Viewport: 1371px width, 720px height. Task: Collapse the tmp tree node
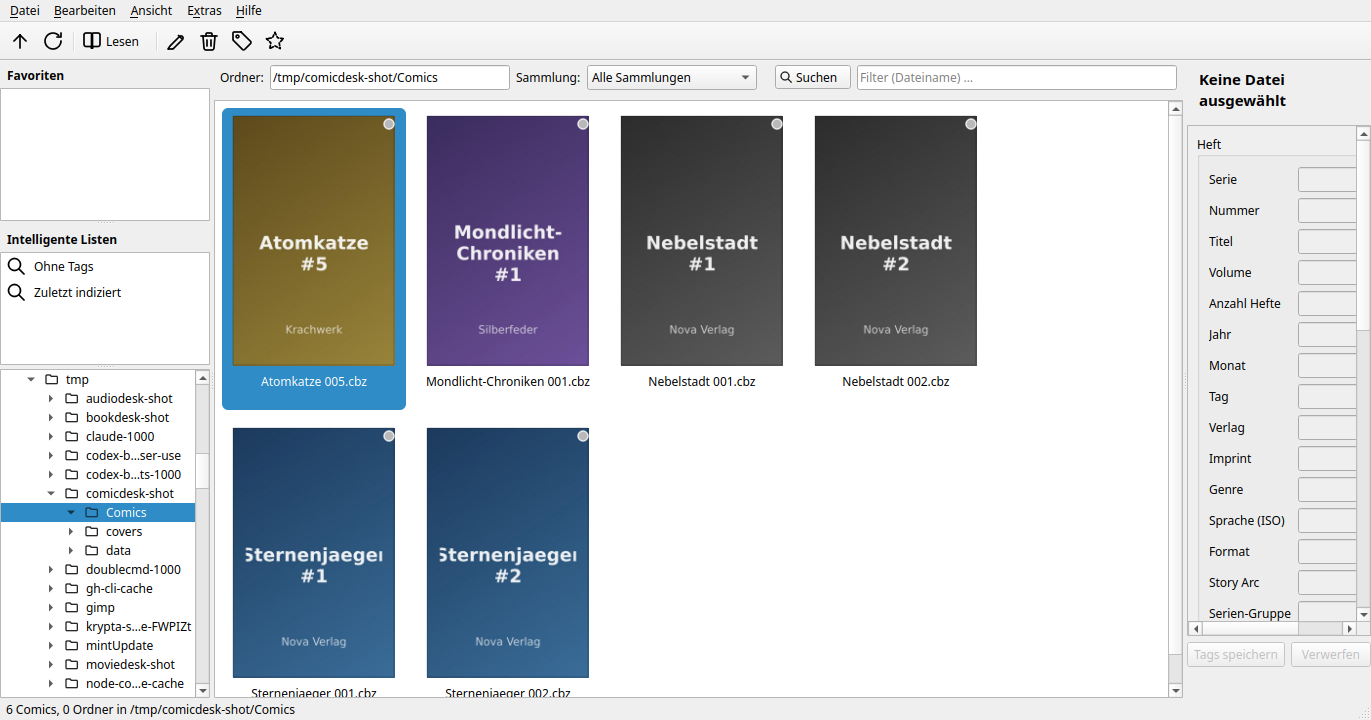[31, 380]
